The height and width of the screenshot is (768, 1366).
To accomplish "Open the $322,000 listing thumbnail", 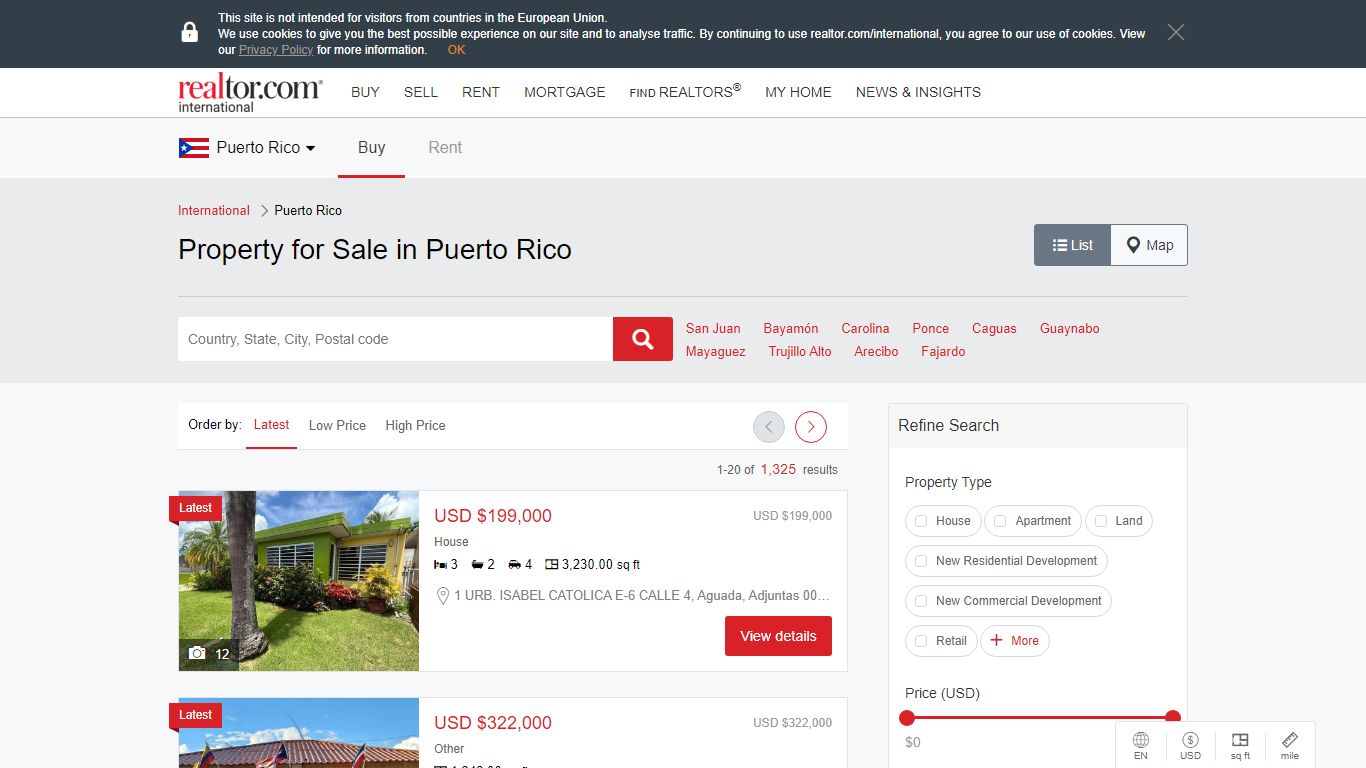I will [299, 733].
